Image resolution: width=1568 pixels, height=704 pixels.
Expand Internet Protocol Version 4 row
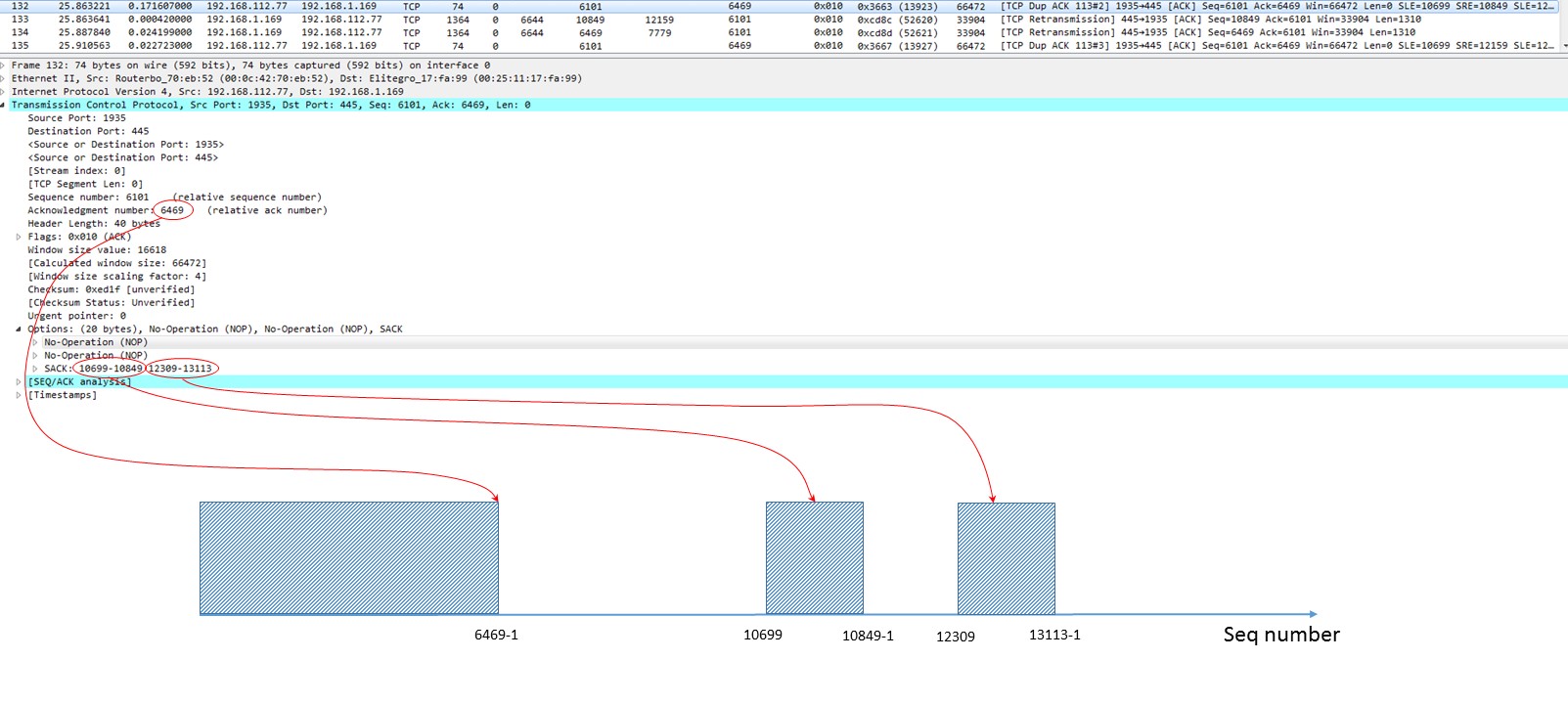coord(3,92)
